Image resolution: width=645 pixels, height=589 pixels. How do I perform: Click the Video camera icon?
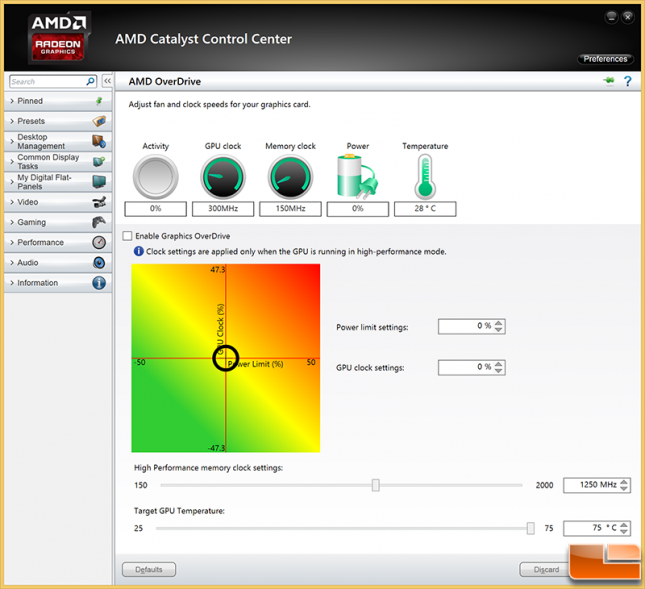click(99, 202)
